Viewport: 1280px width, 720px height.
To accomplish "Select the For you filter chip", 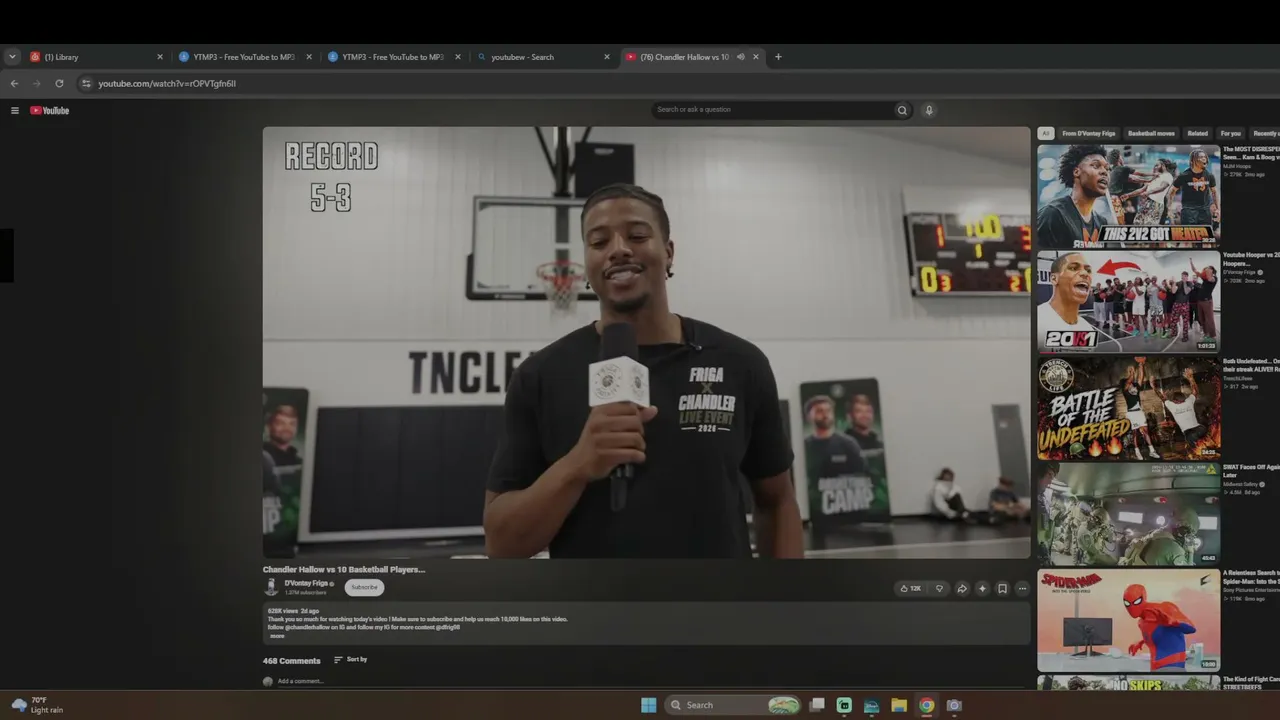I will tap(1230, 133).
